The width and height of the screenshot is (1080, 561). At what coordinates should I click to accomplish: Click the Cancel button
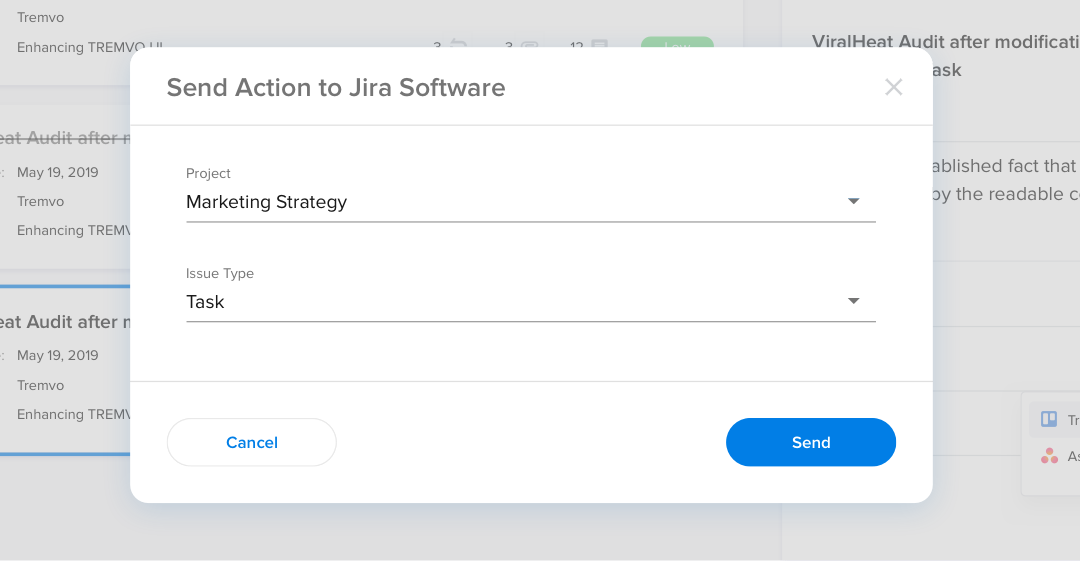coord(251,442)
